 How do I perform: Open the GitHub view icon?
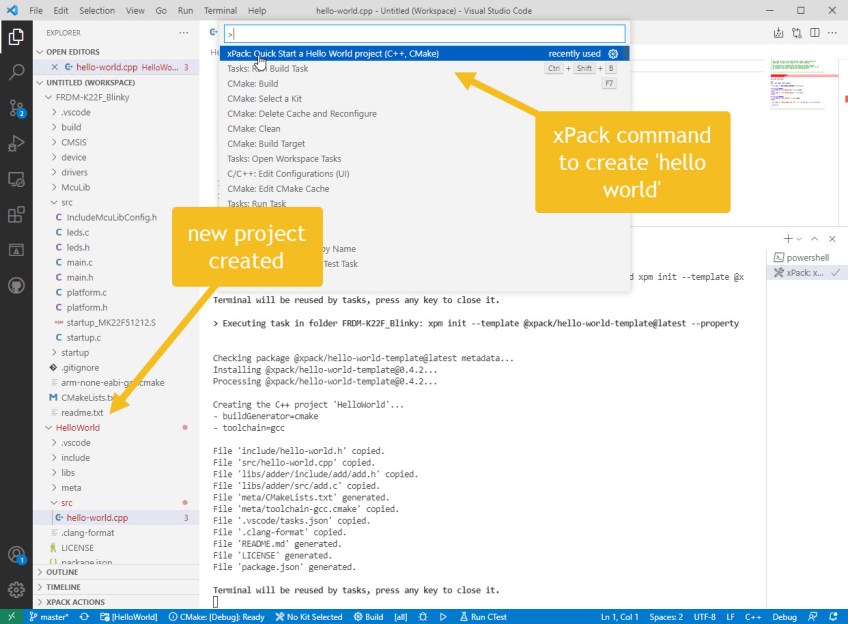pos(16,285)
